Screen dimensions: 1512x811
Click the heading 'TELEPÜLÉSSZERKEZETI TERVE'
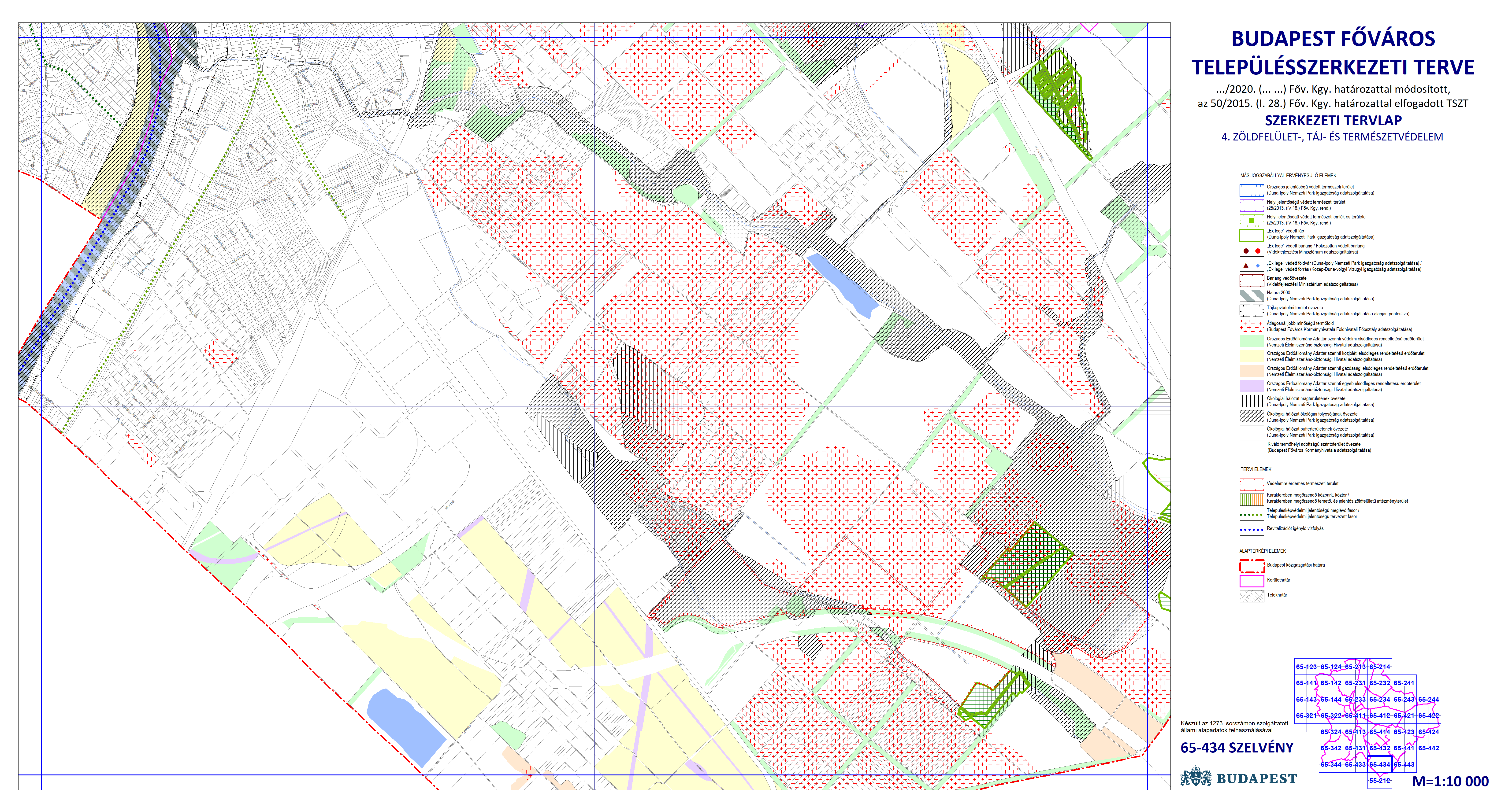coord(1333,67)
